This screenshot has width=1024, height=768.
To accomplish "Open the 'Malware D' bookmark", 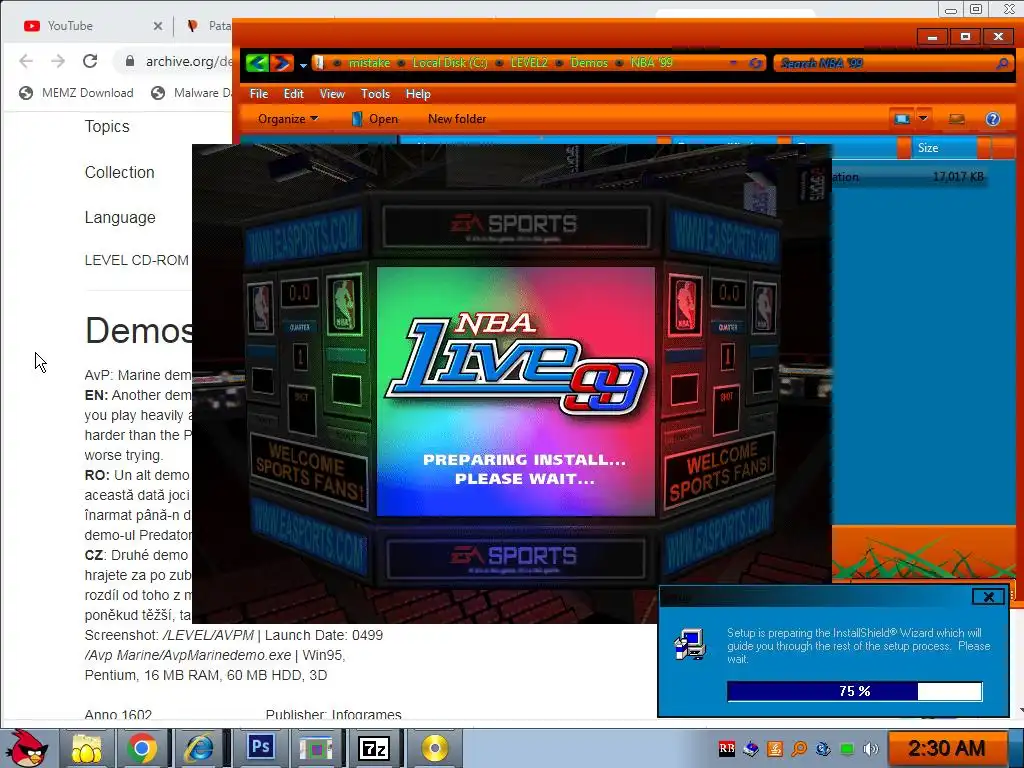I will point(191,93).
